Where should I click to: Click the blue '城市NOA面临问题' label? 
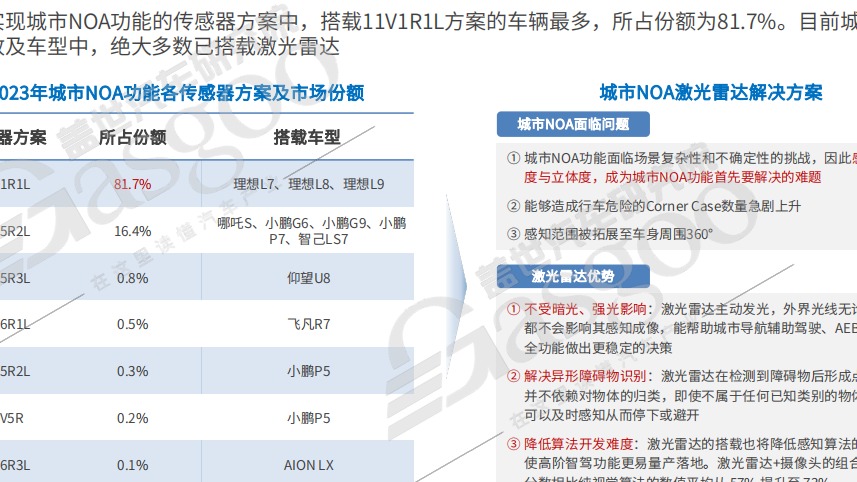573,124
